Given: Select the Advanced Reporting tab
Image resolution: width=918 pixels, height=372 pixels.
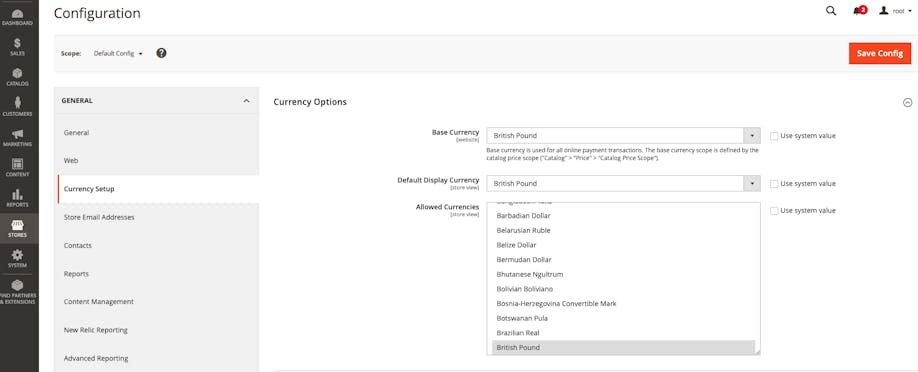Looking at the screenshot, I should click(x=158, y=358).
